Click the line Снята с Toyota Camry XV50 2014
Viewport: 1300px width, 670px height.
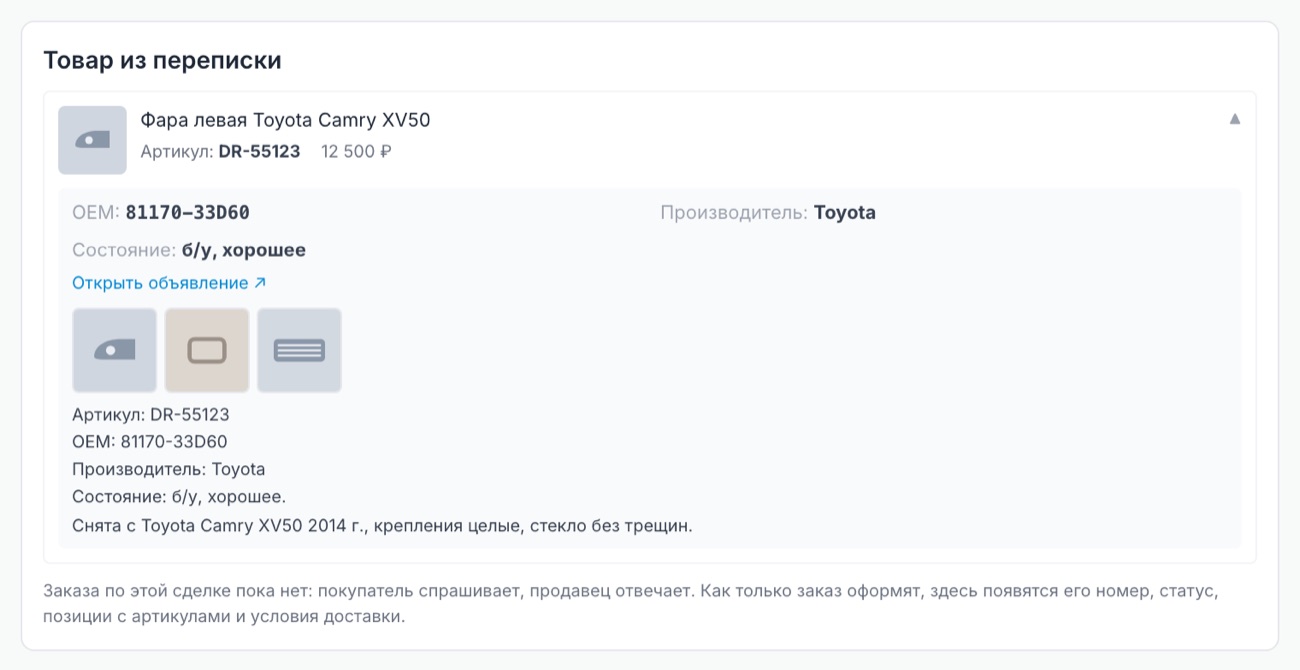[x=382, y=525]
